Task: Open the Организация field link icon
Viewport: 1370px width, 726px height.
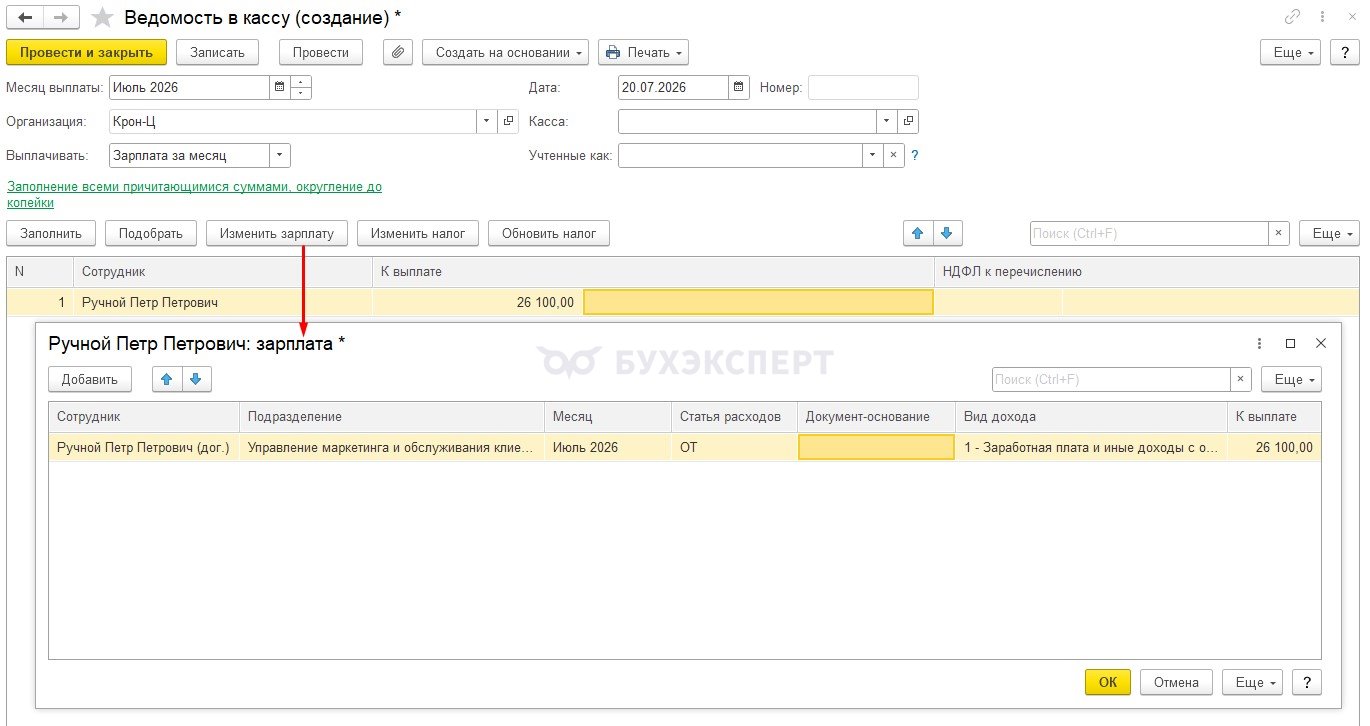Action: (508, 121)
